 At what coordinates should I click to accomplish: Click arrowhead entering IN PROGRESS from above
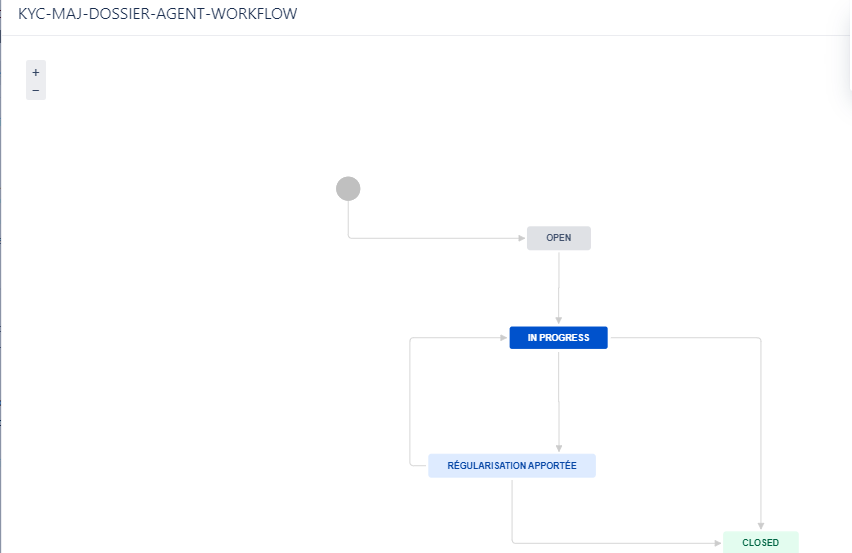(559, 321)
